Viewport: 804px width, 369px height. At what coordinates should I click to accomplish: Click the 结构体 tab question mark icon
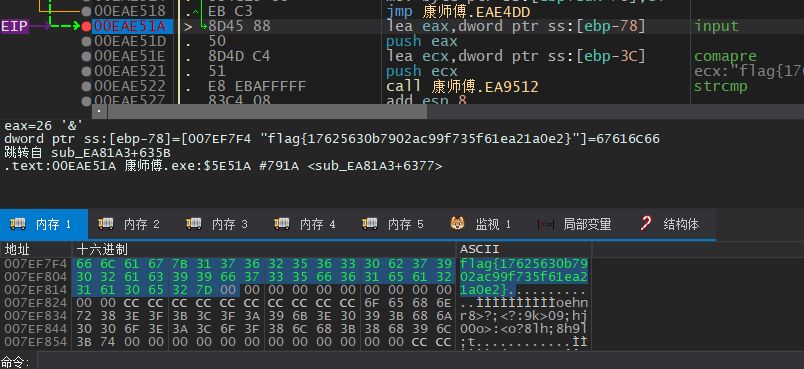coord(646,223)
